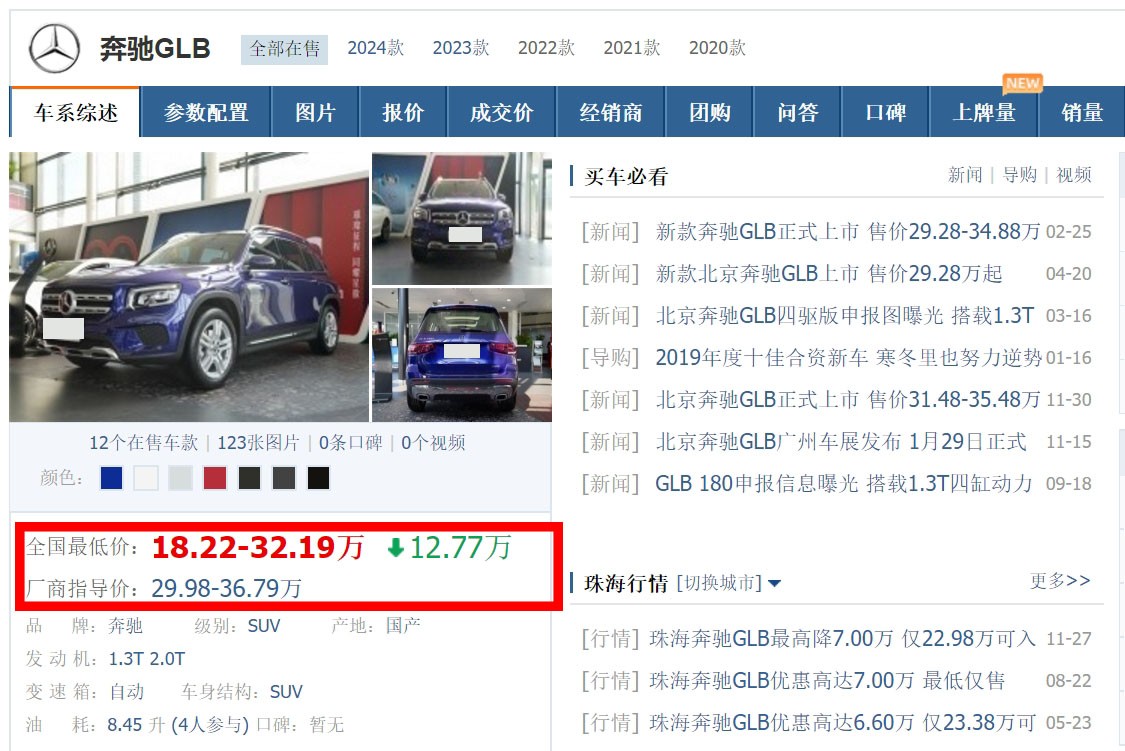Open the 报价 tab
This screenshot has height=751, width=1125.
click(403, 112)
